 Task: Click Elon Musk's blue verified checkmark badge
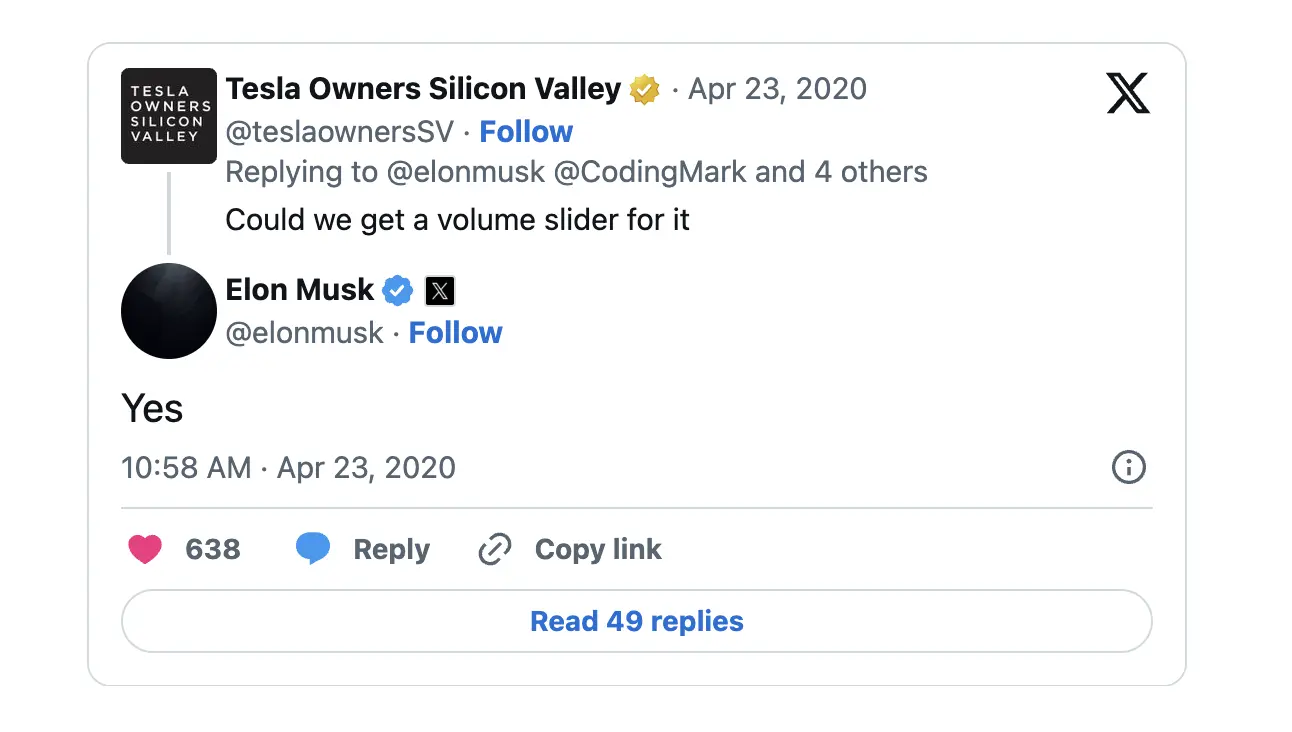(398, 290)
